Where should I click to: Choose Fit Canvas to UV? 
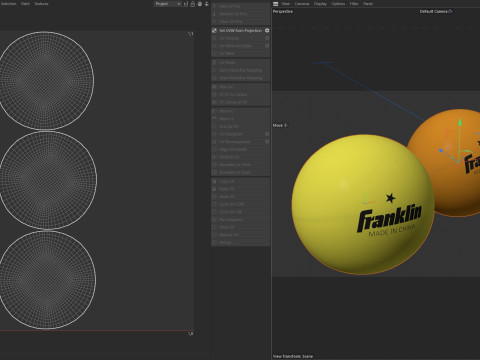241,102
